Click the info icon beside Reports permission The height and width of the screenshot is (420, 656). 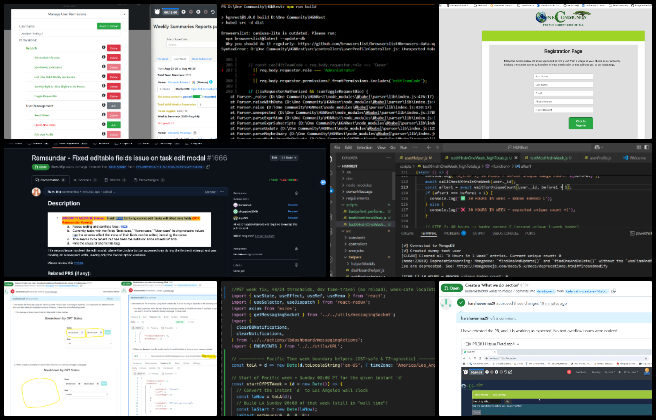103,48
